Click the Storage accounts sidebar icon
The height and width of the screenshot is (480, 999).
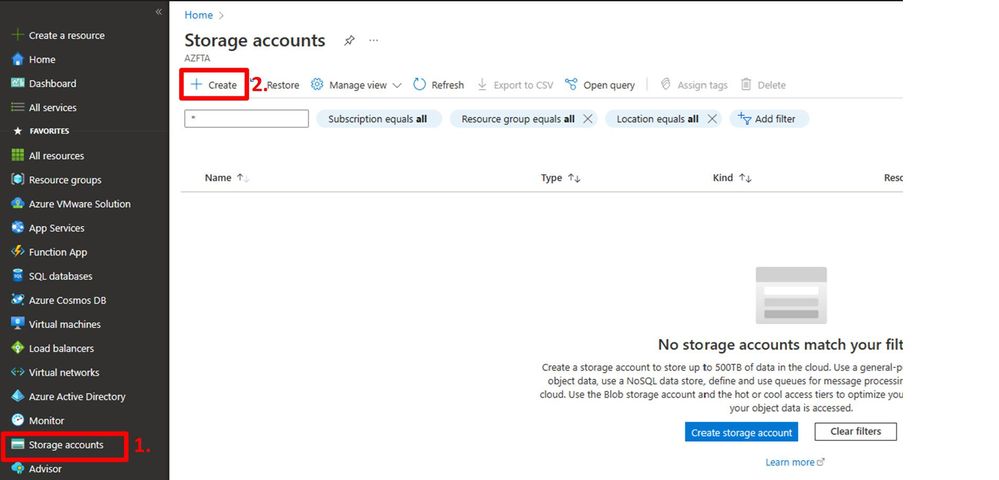pos(18,444)
